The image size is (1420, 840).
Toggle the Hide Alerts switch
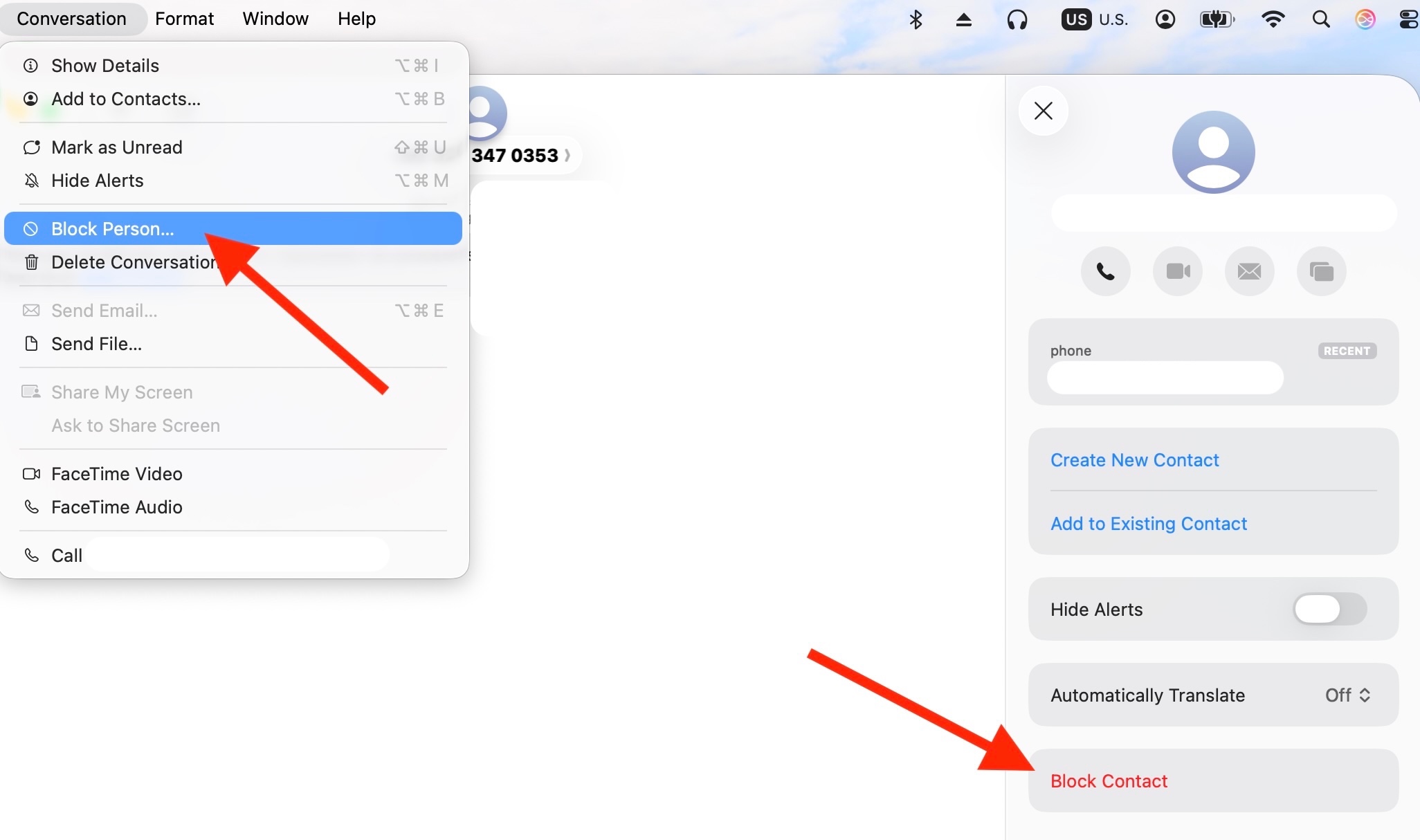(x=1329, y=610)
